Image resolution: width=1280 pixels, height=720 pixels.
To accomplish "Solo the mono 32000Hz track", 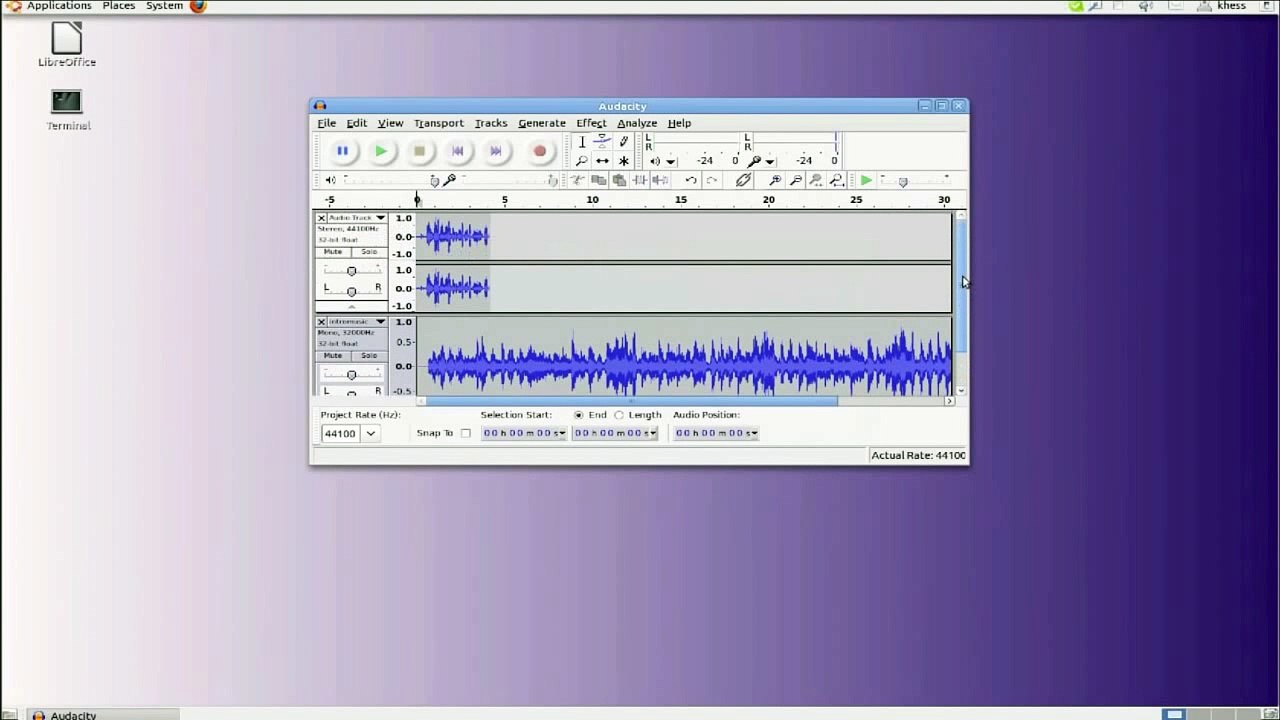I will point(369,356).
